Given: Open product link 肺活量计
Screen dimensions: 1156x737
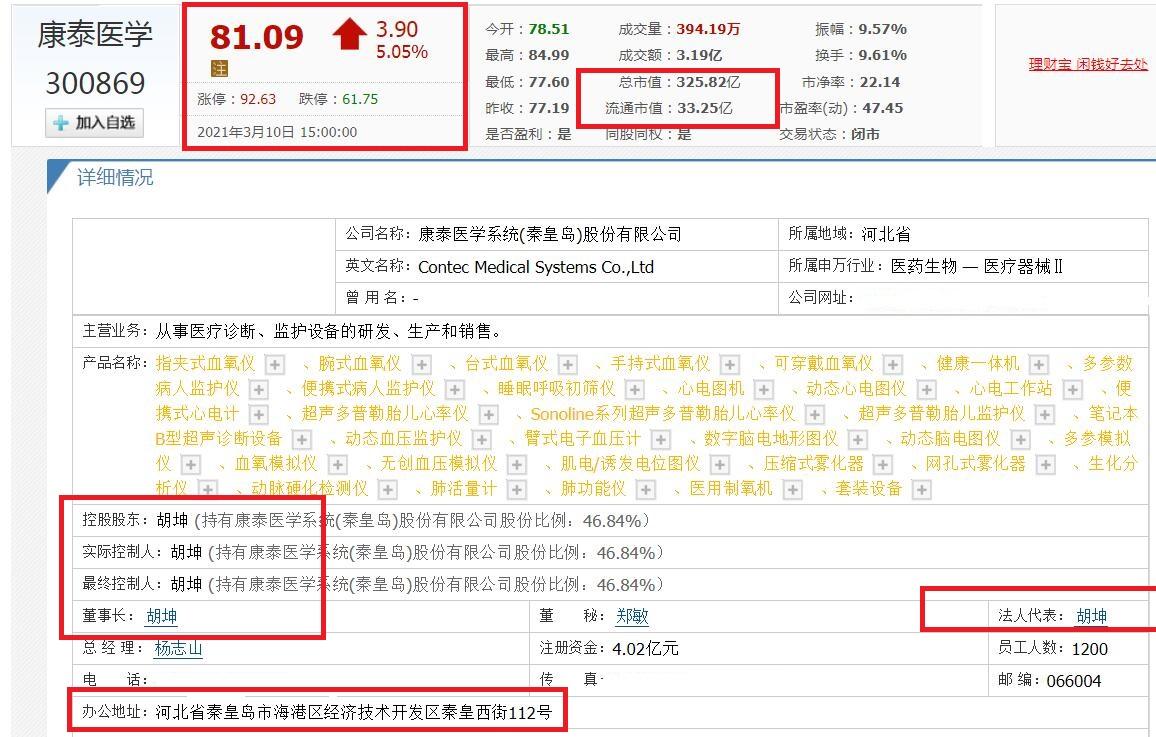Looking at the screenshot, I should 464,489.
